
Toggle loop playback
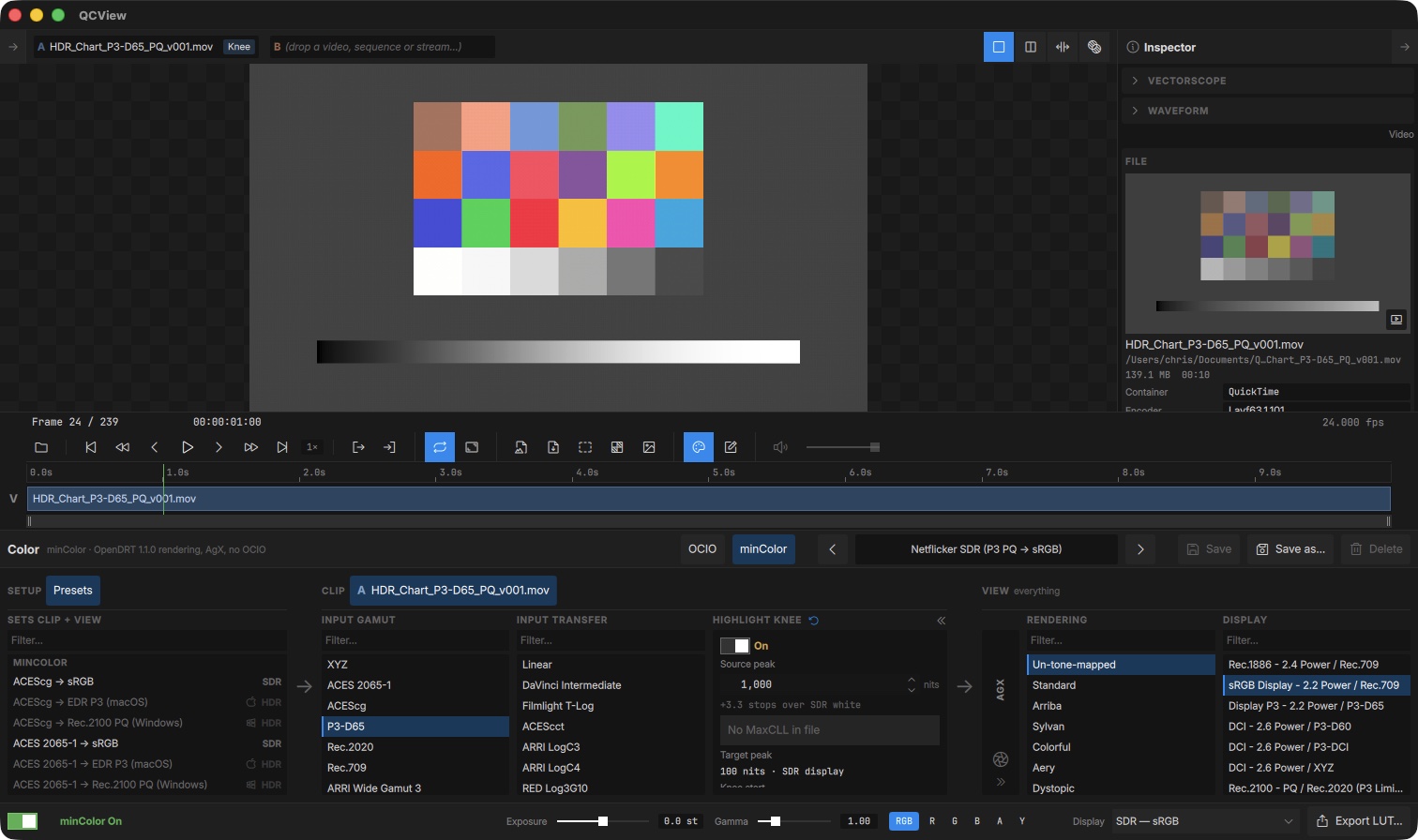coord(440,447)
